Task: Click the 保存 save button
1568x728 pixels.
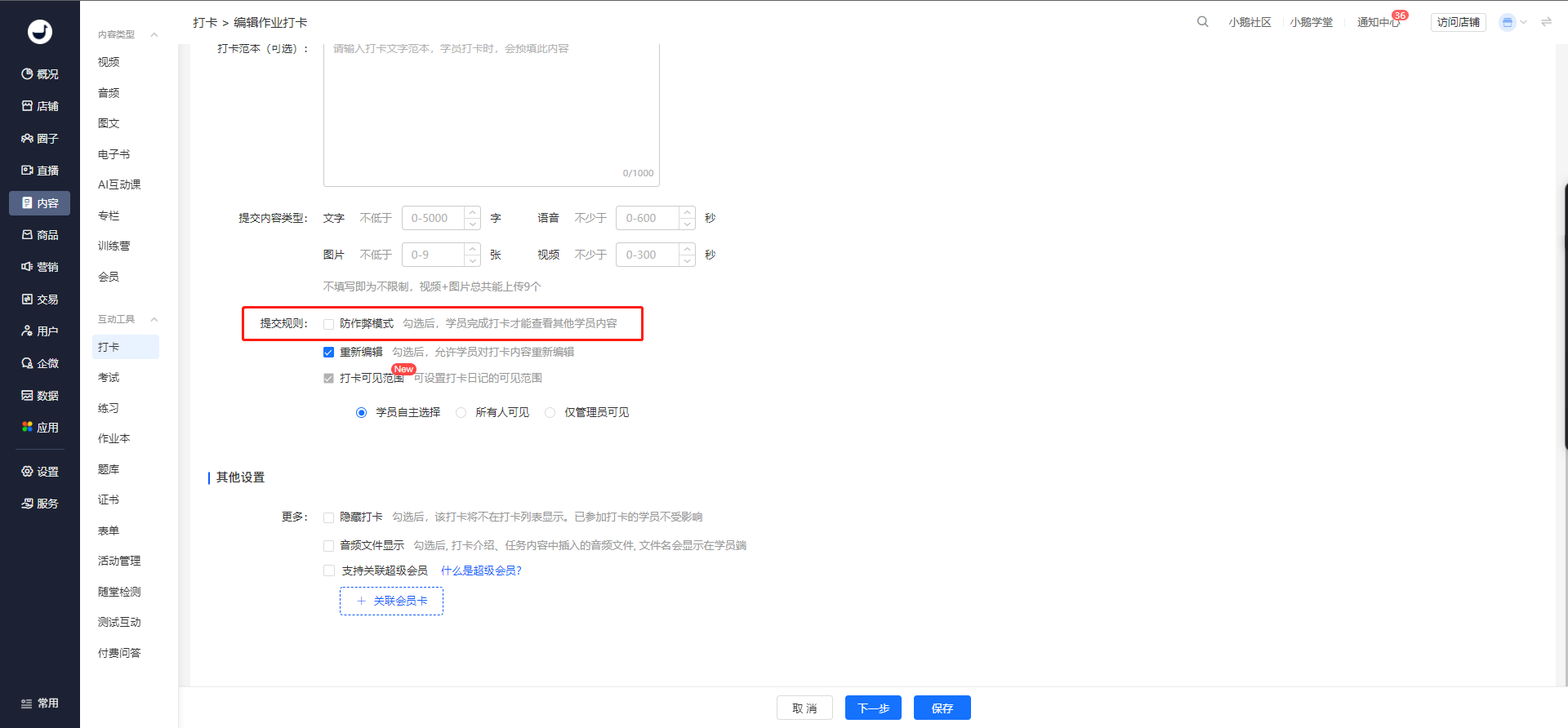Action: [942, 708]
